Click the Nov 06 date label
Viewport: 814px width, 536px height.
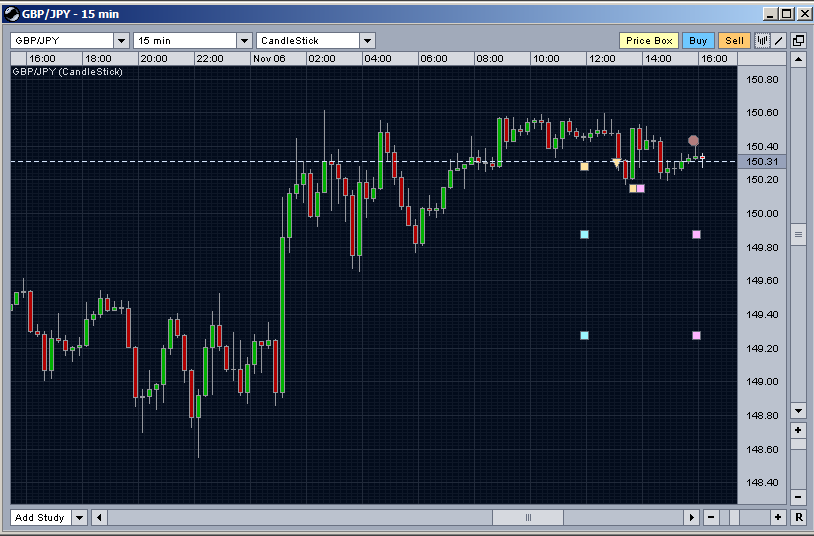pyautogui.click(x=269, y=58)
